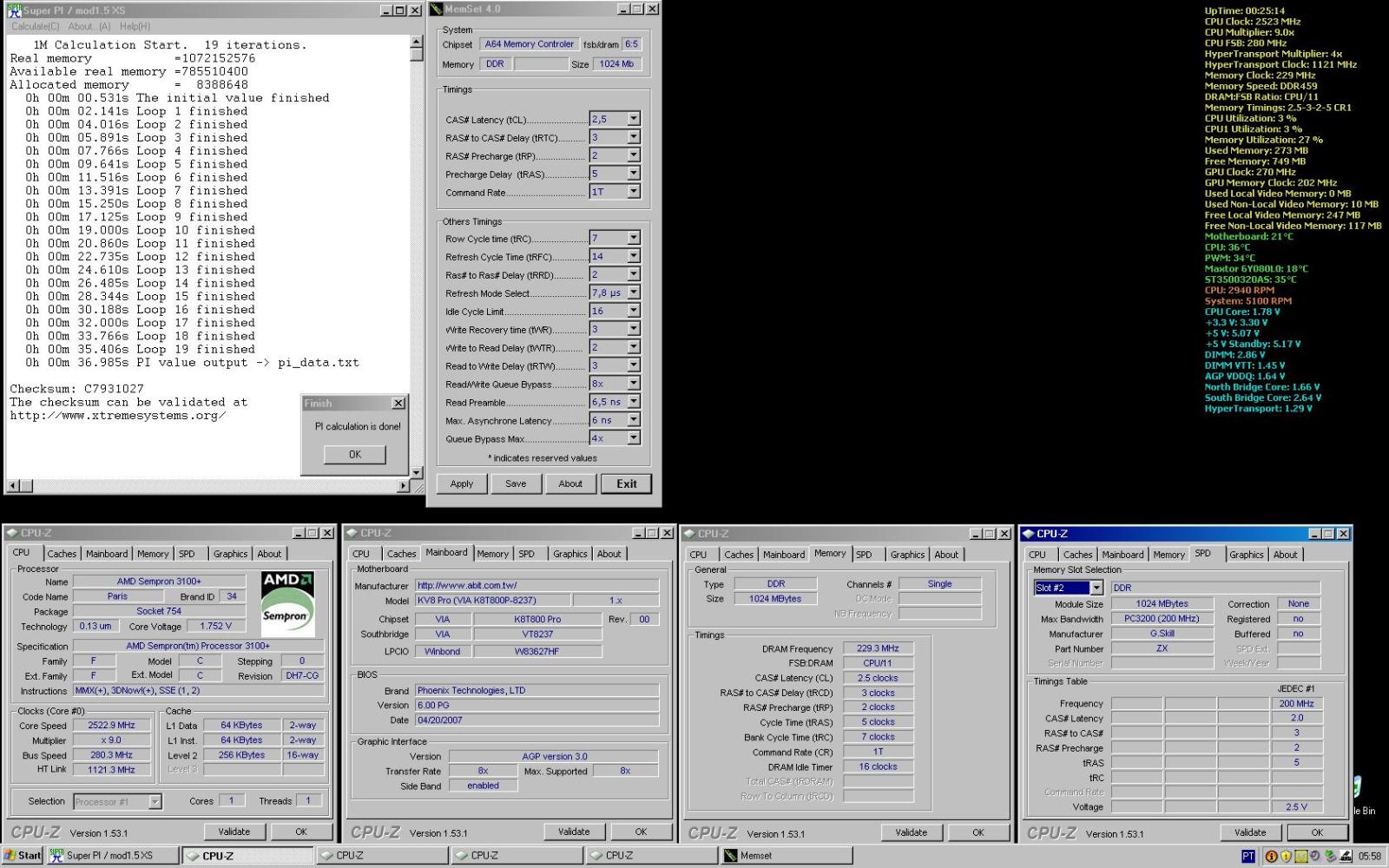
Task: Click the Apply button in MemSet
Action: tap(462, 483)
